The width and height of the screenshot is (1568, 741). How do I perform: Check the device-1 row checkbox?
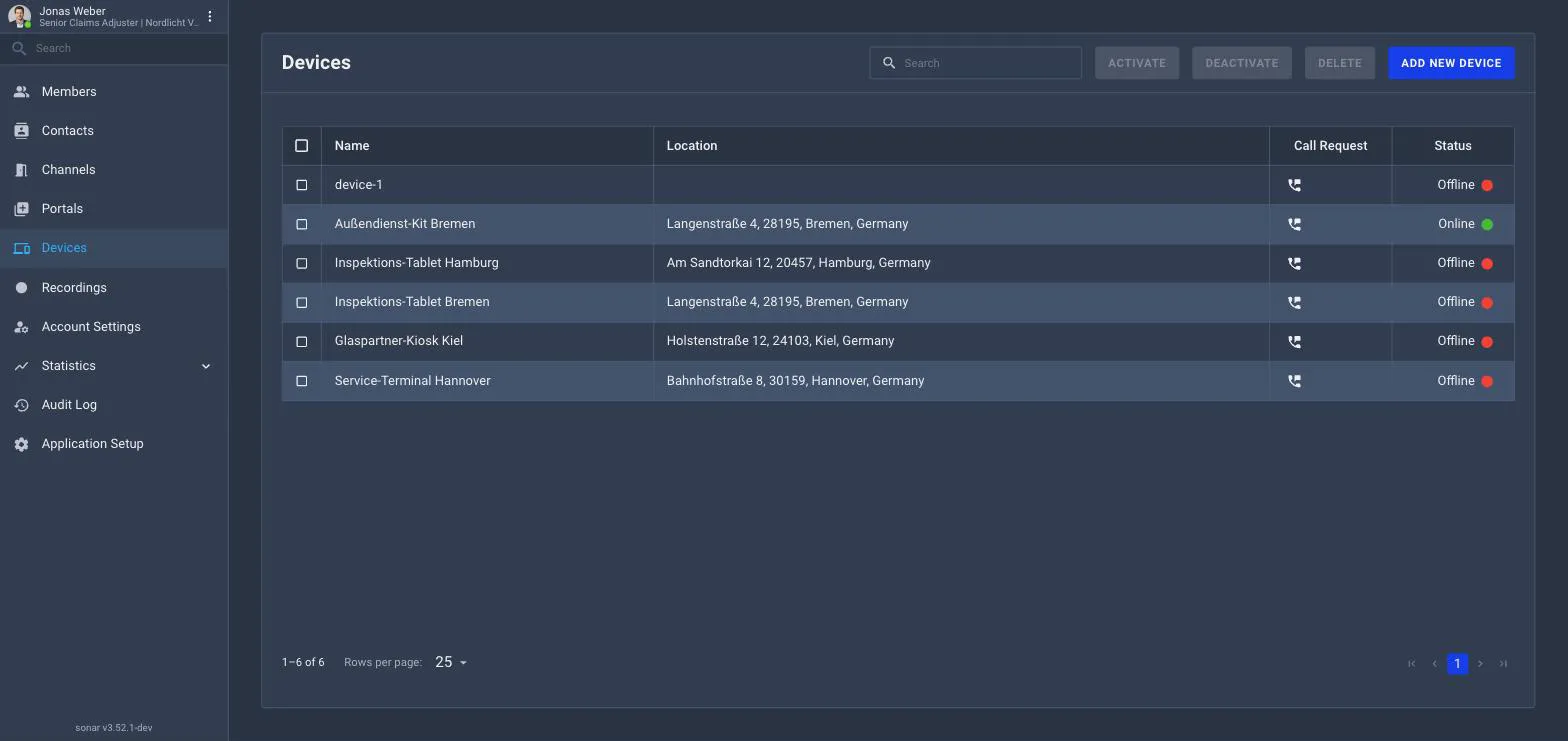(x=302, y=185)
